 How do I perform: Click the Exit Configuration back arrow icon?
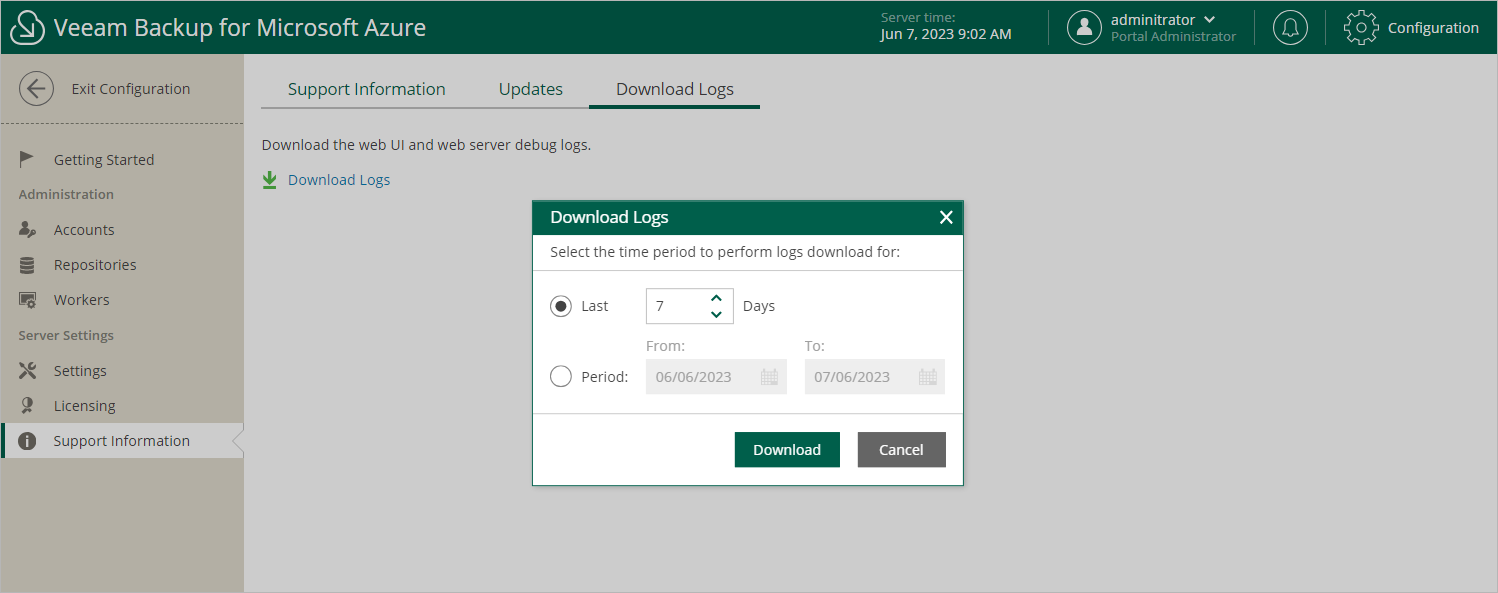[37, 89]
